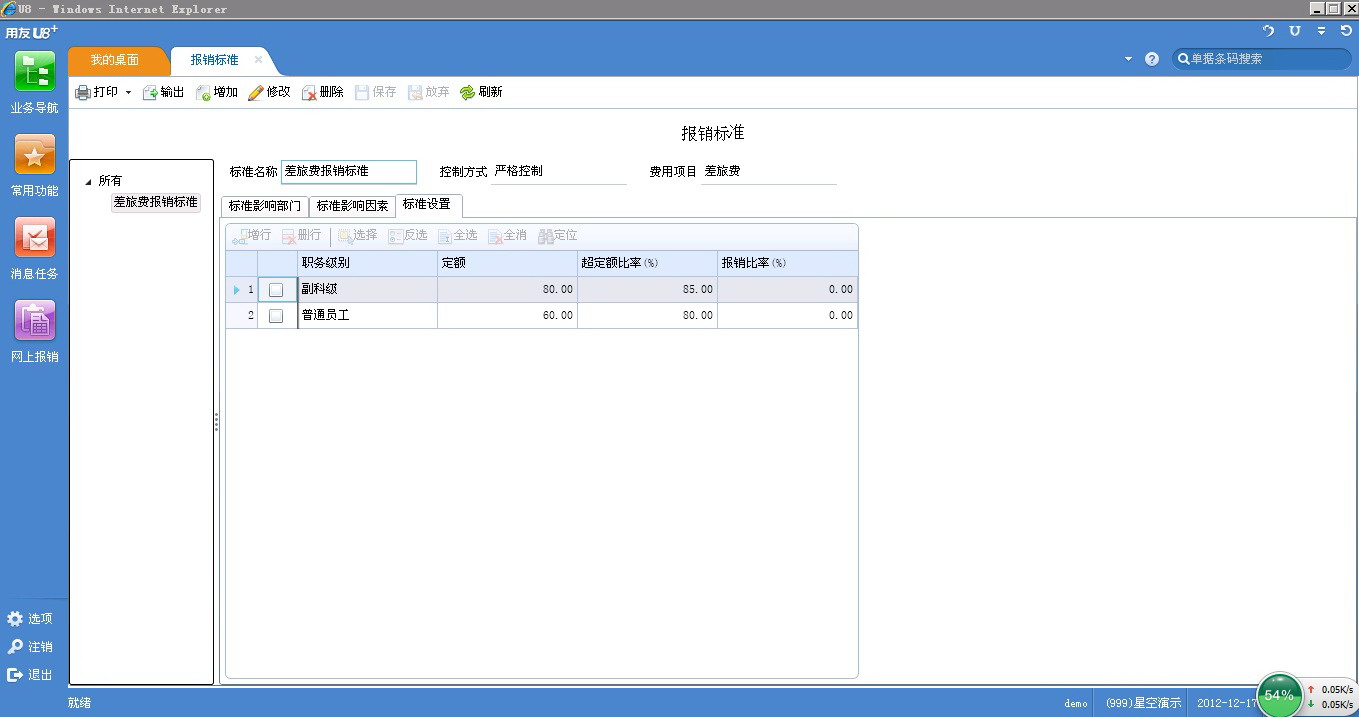The width and height of the screenshot is (1359, 717).
Task: Click the search magnifier icon
Action: click(x=1182, y=59)
